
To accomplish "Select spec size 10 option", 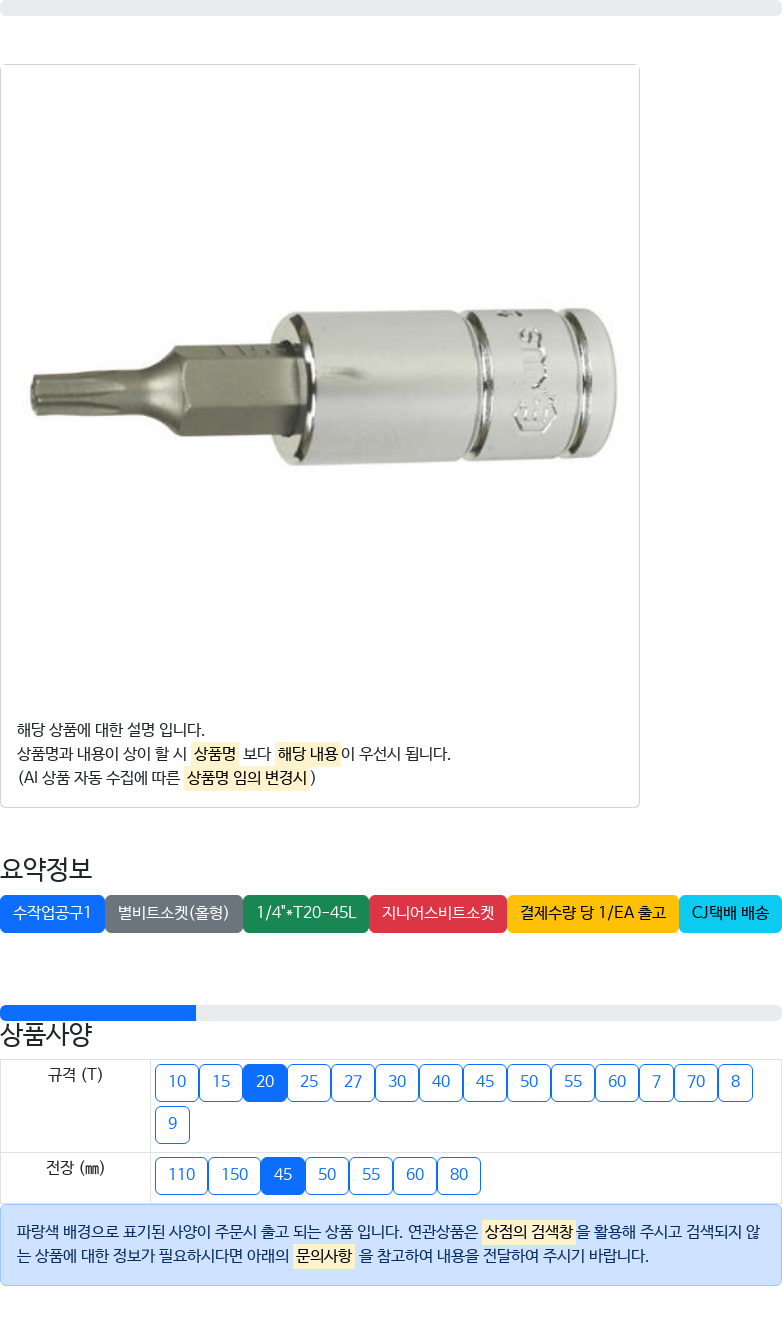I will [177, 1082].
